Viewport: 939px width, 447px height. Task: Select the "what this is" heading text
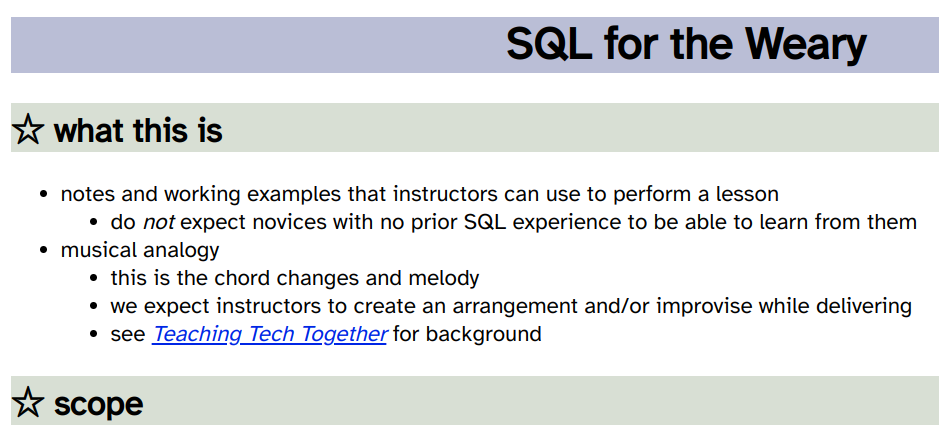point(138,130)
